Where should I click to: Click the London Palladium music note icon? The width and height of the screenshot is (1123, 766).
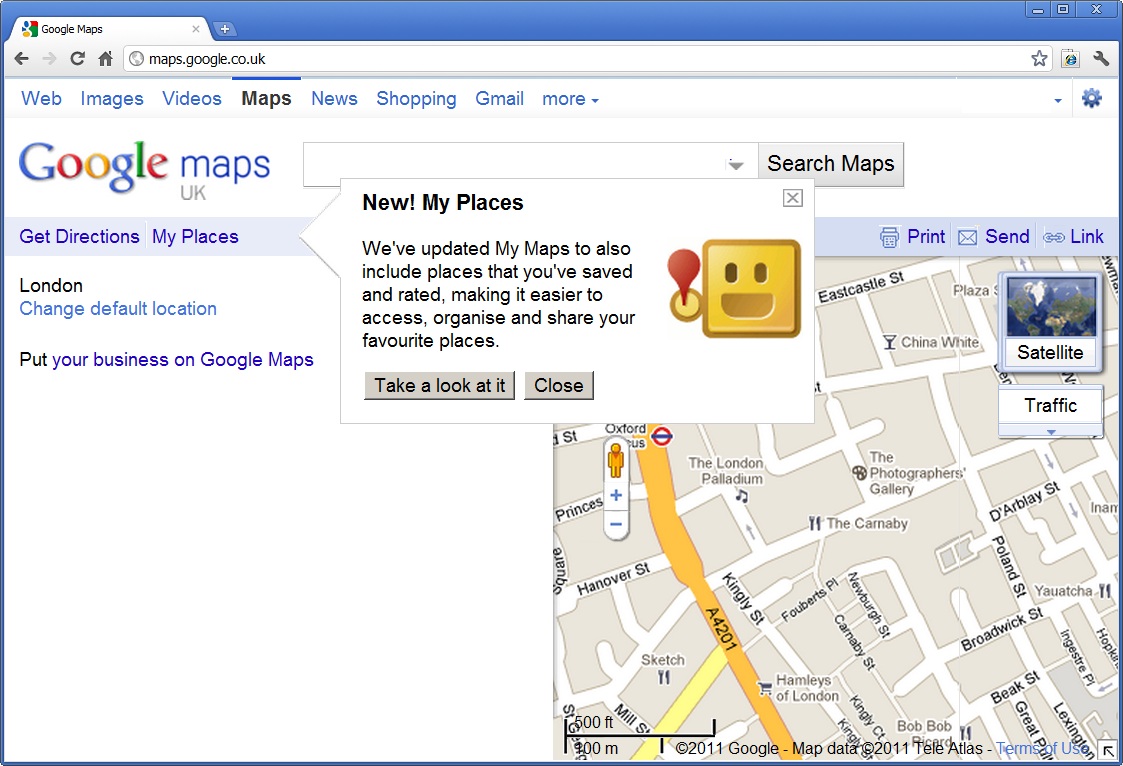click(741, 495)
